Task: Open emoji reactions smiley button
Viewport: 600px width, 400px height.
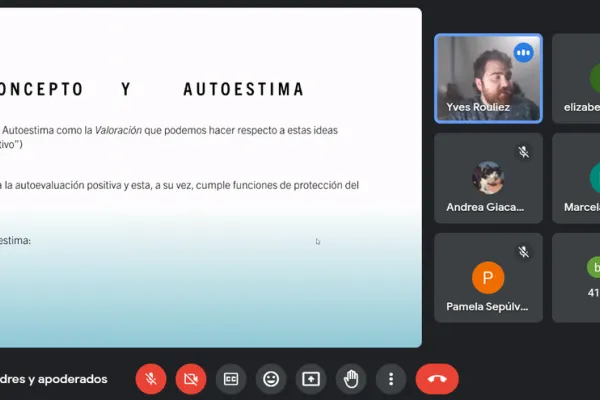Action: click(271, 379)
